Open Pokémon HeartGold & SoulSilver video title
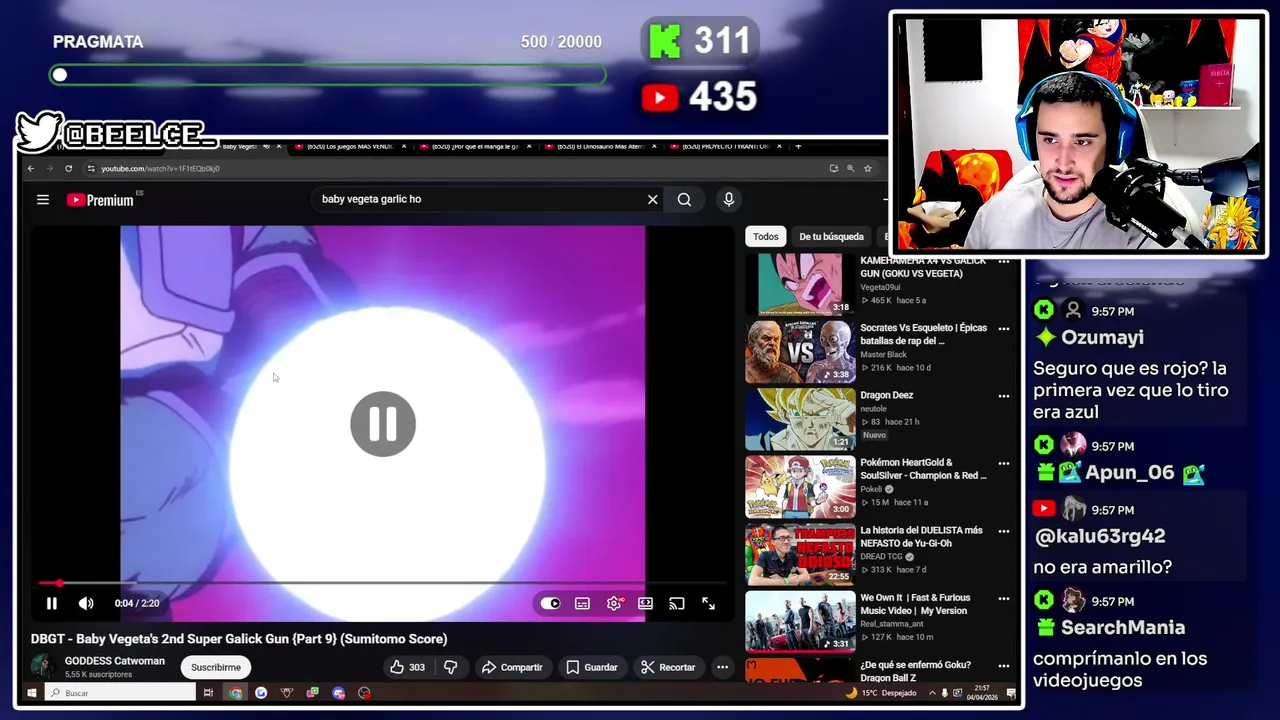The height and width of the screenshot is (720, 1280). point(923,469)
